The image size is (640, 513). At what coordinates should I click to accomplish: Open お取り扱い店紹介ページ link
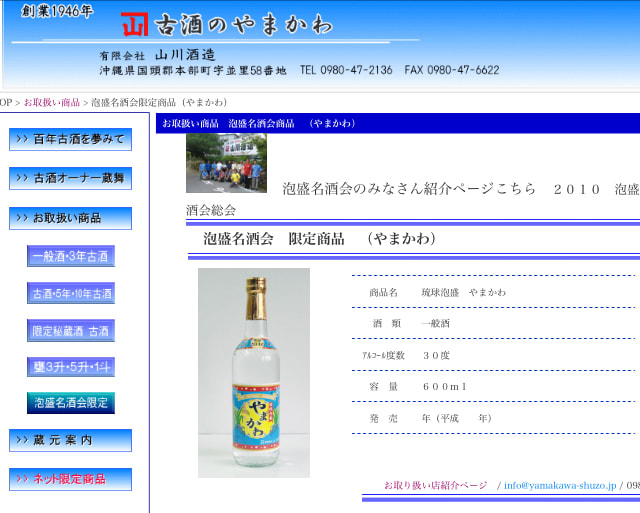(436, 485)
